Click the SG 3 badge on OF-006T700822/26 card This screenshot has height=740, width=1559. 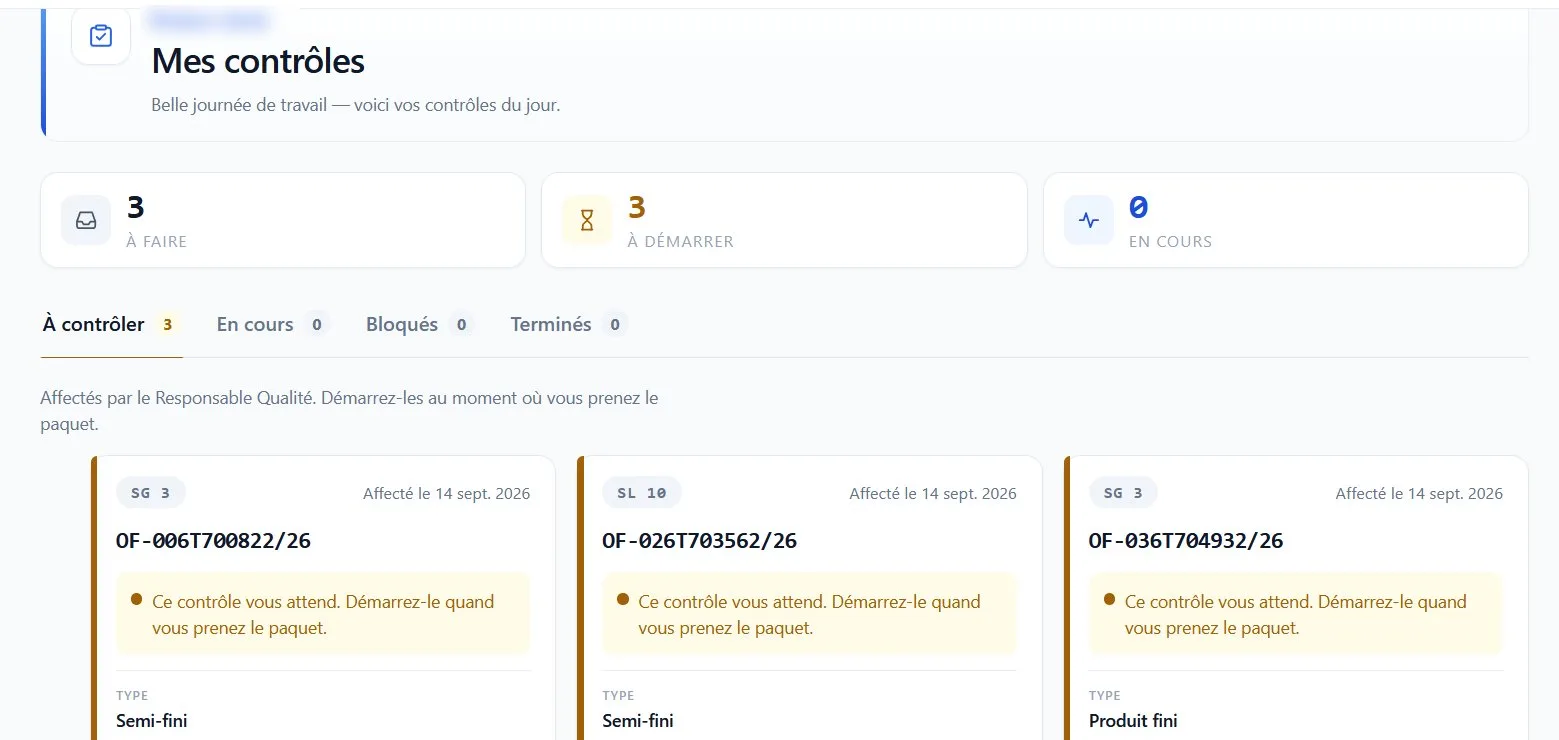(x=151, y=493)
